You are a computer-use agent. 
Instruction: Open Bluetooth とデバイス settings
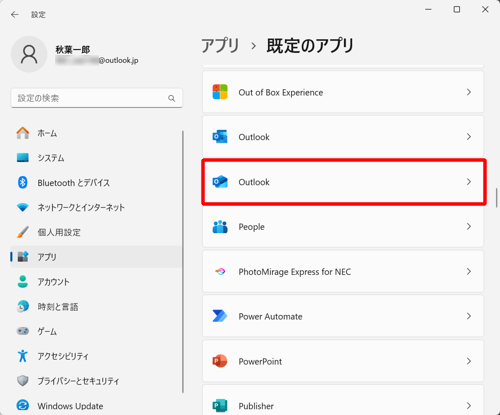click(96, 183)
